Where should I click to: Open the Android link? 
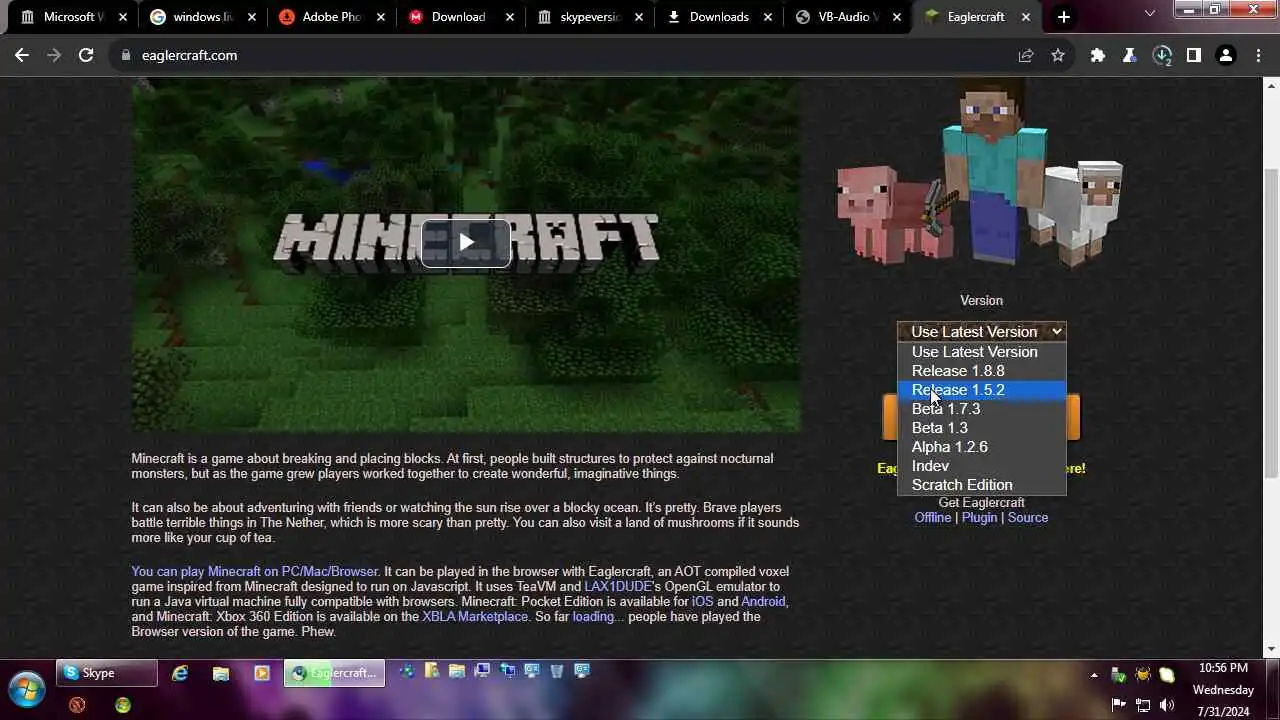pyautogui.click(x=763, y=602)
